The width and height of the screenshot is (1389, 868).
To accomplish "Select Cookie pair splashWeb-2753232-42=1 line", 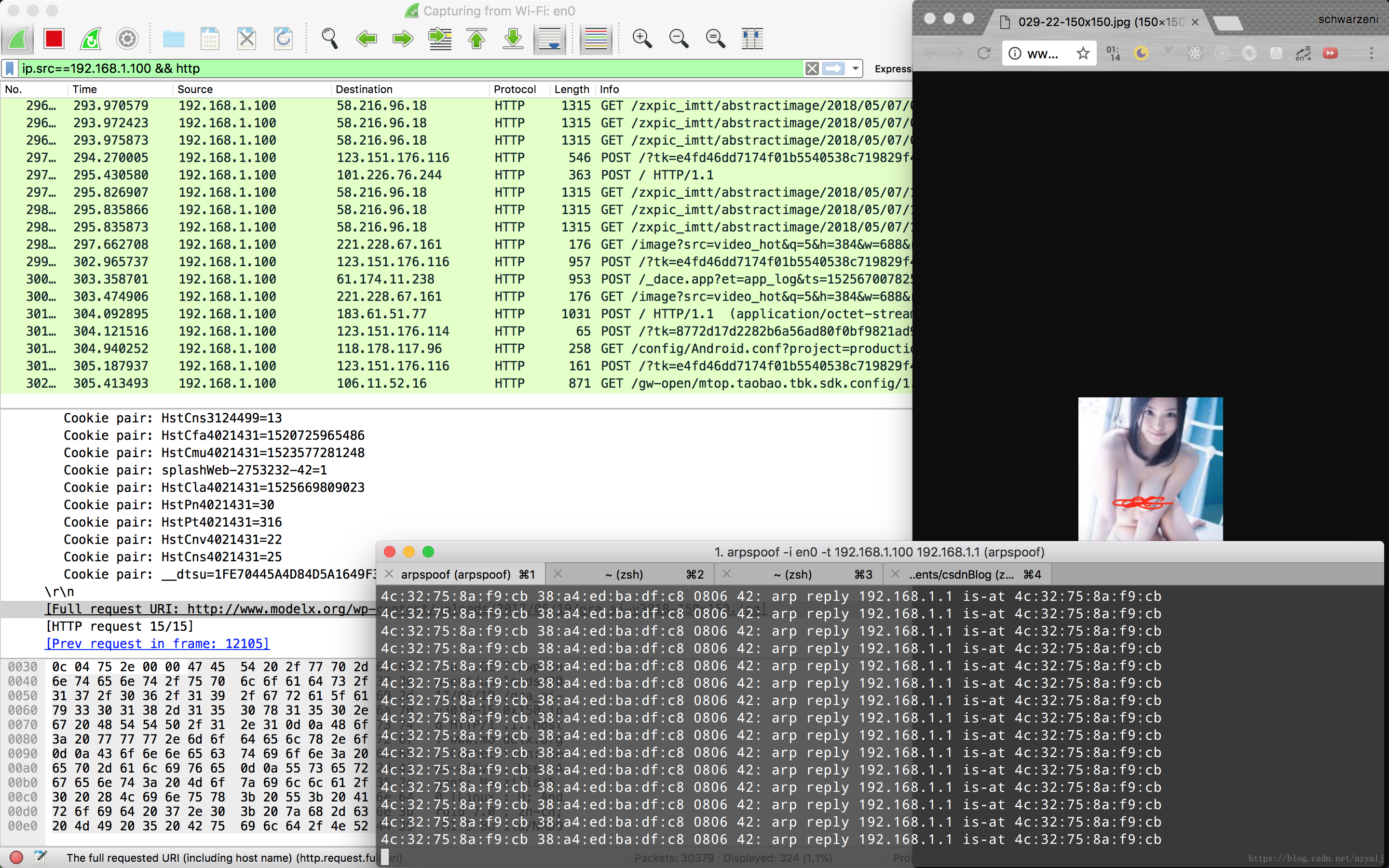I will click(x=195, y=470).
